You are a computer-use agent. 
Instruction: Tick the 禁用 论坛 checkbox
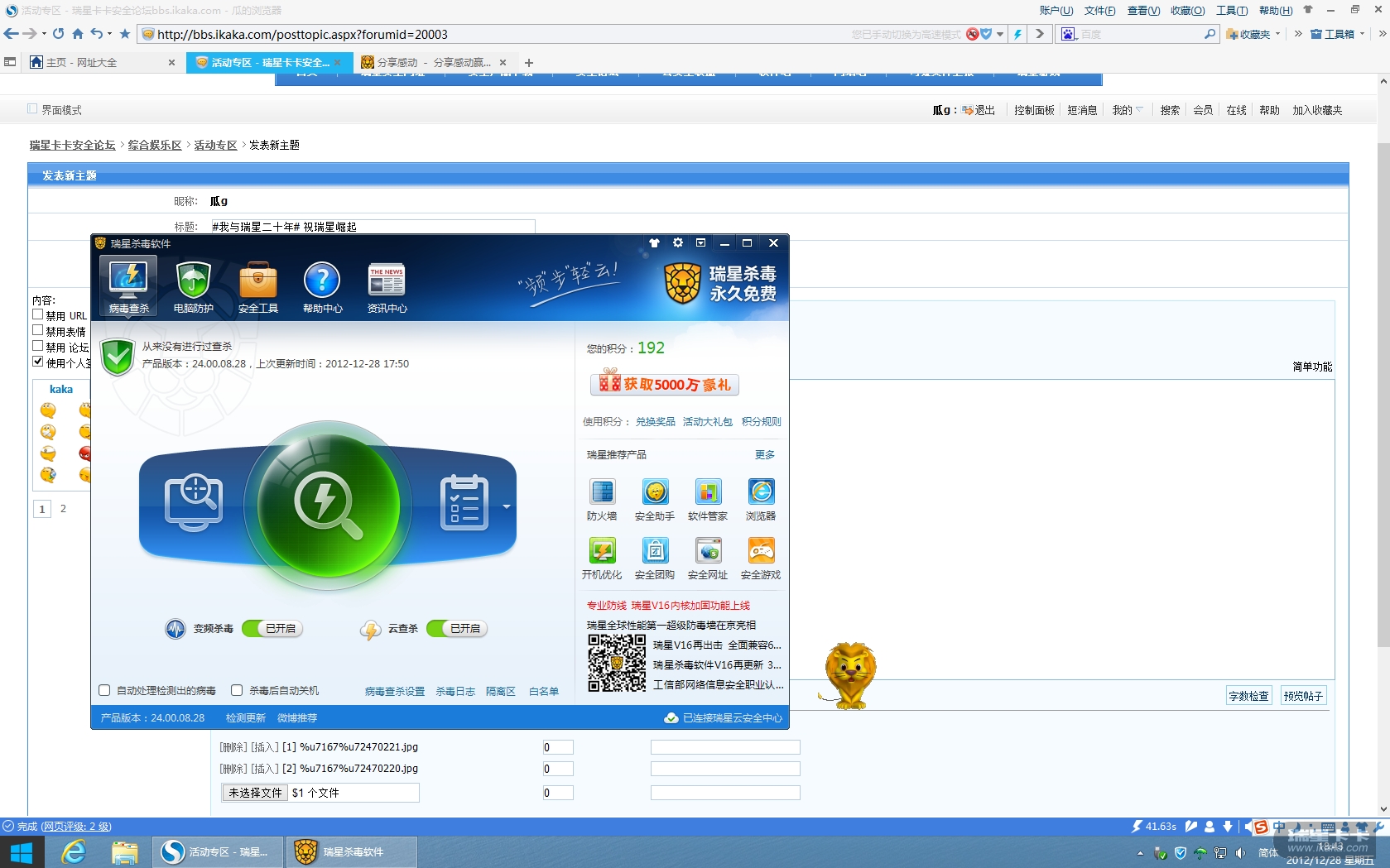[x=37, y=346]
